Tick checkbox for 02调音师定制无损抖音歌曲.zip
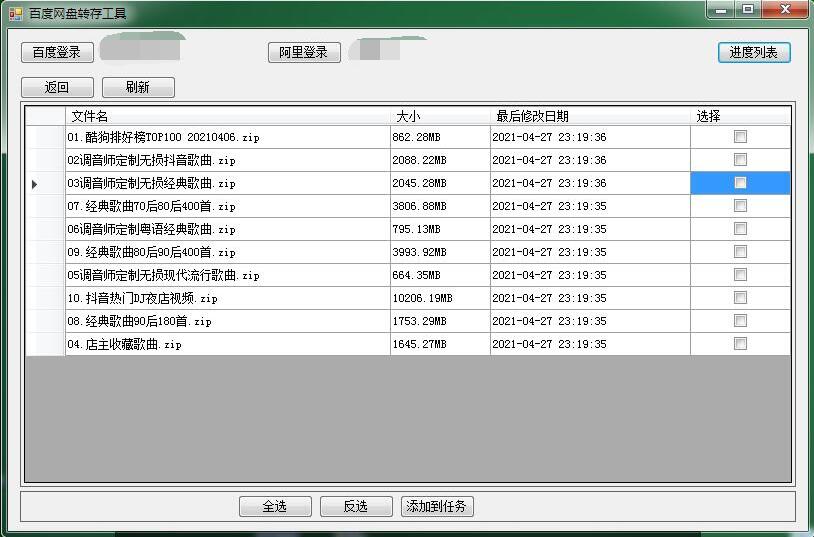 (x=740, y=160)
